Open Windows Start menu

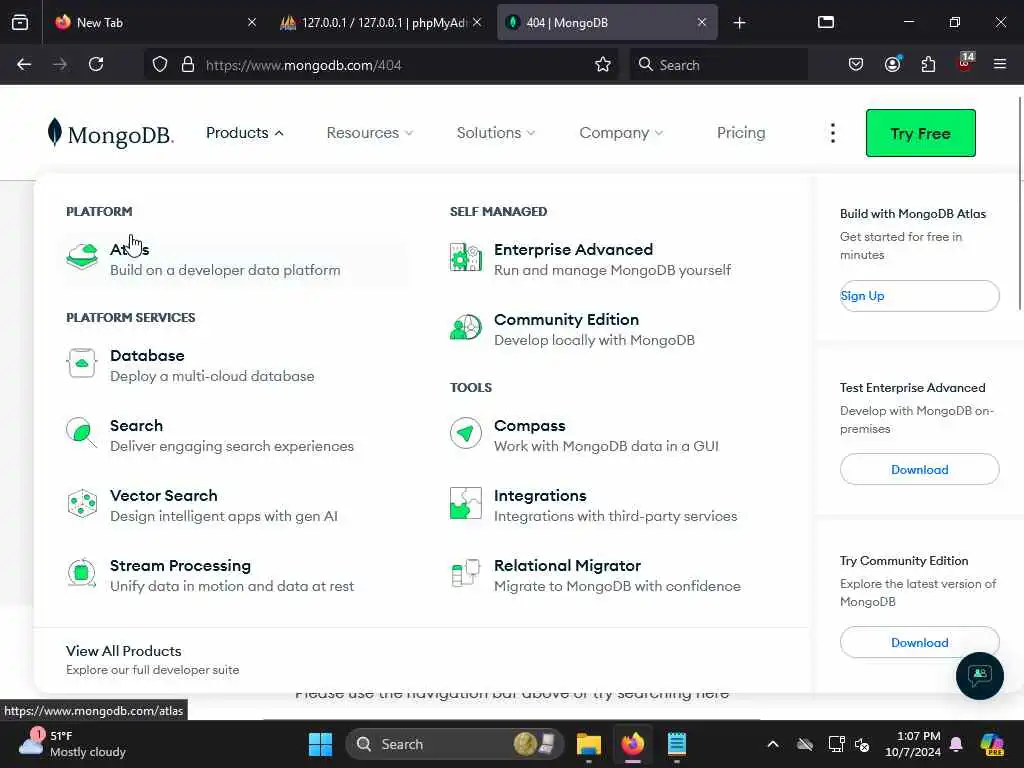320,744
